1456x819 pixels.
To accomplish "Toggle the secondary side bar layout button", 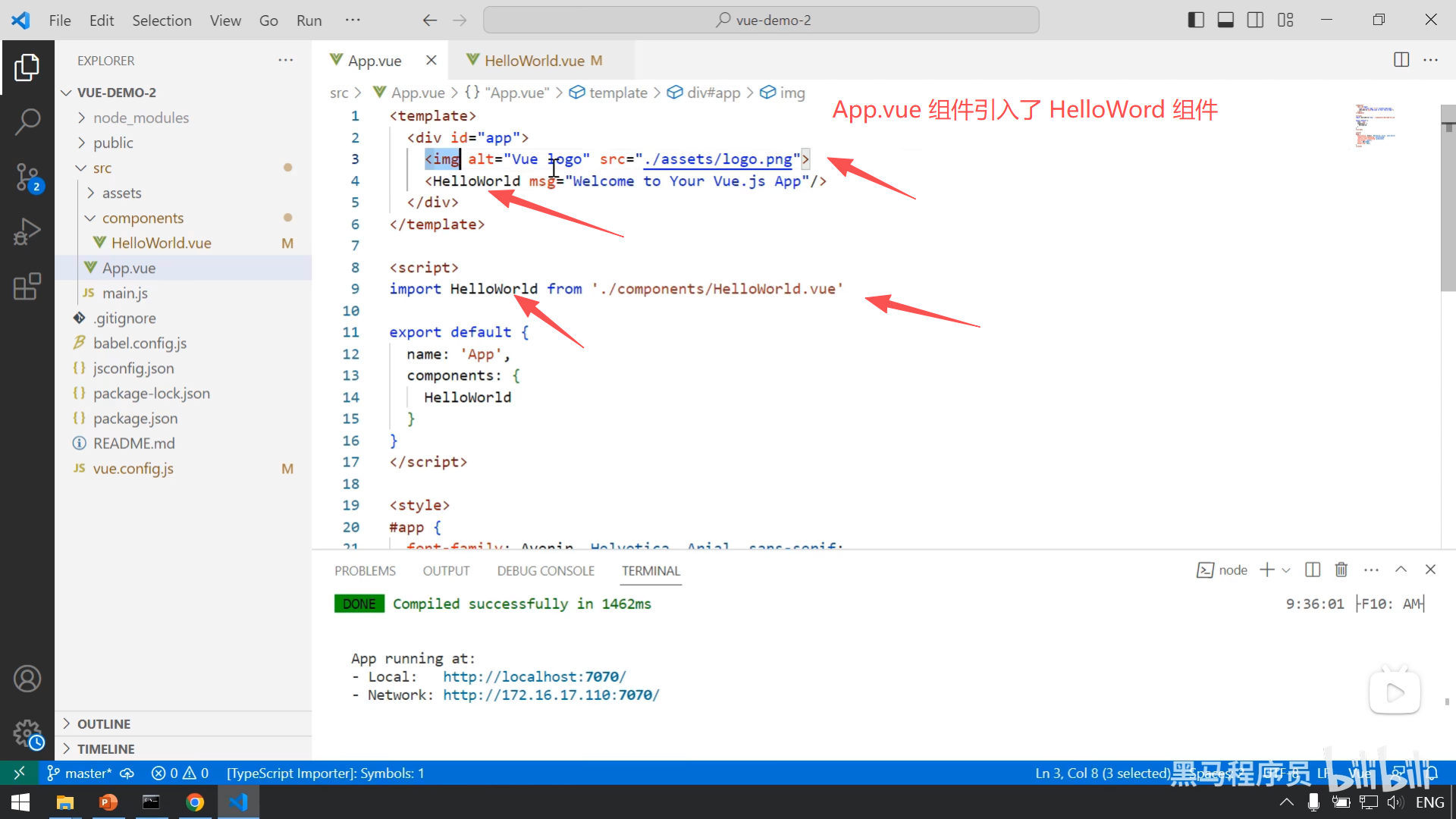I will point(1255,20).
